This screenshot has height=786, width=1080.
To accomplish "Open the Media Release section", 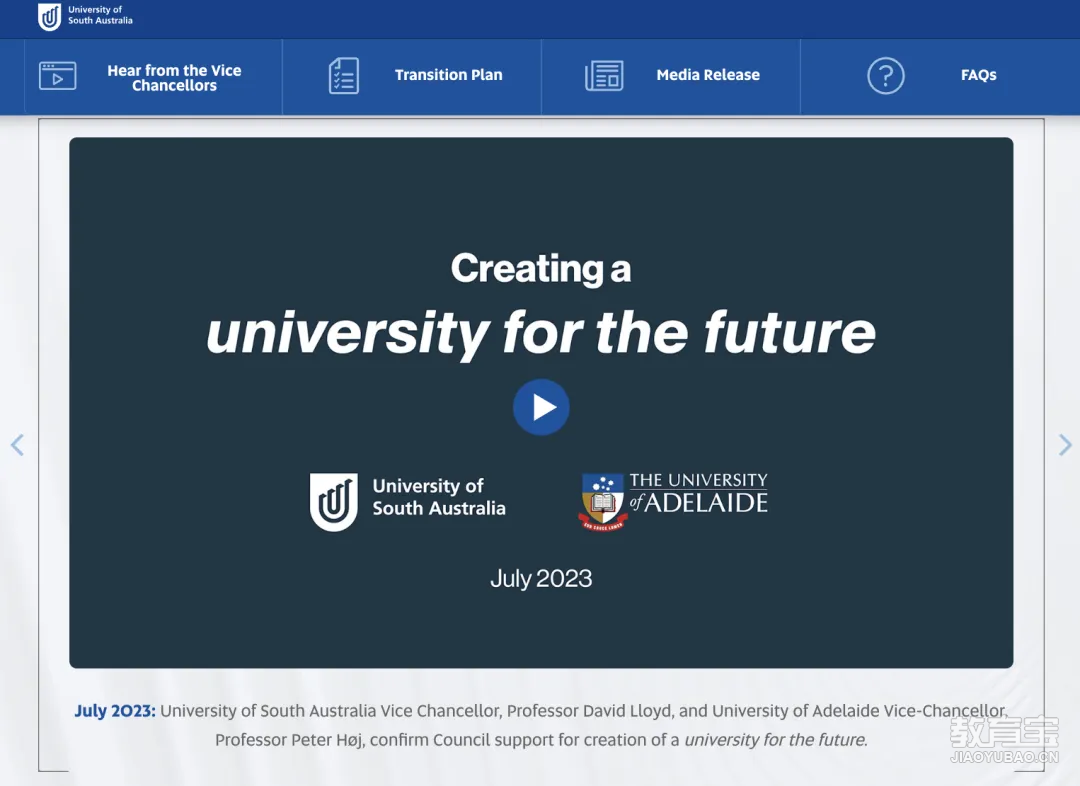I will [x=671, y=77].
